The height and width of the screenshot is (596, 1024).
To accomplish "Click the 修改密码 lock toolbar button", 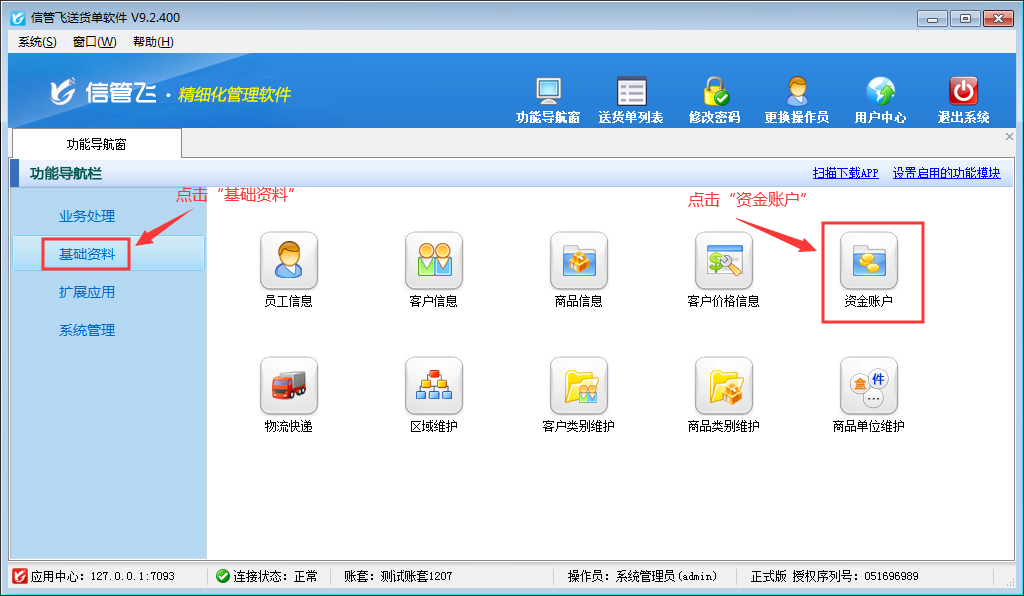I will (715, 100).
